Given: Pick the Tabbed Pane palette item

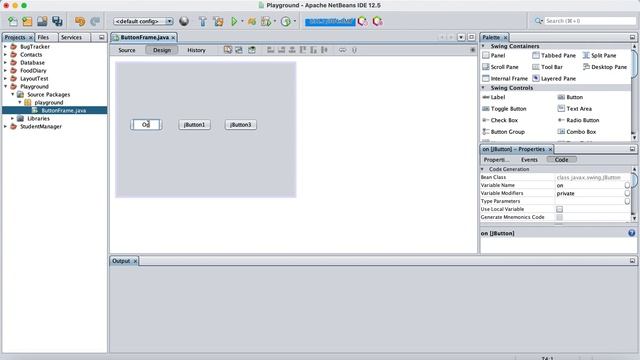Looking at the screenshot, I should point(554,56).
